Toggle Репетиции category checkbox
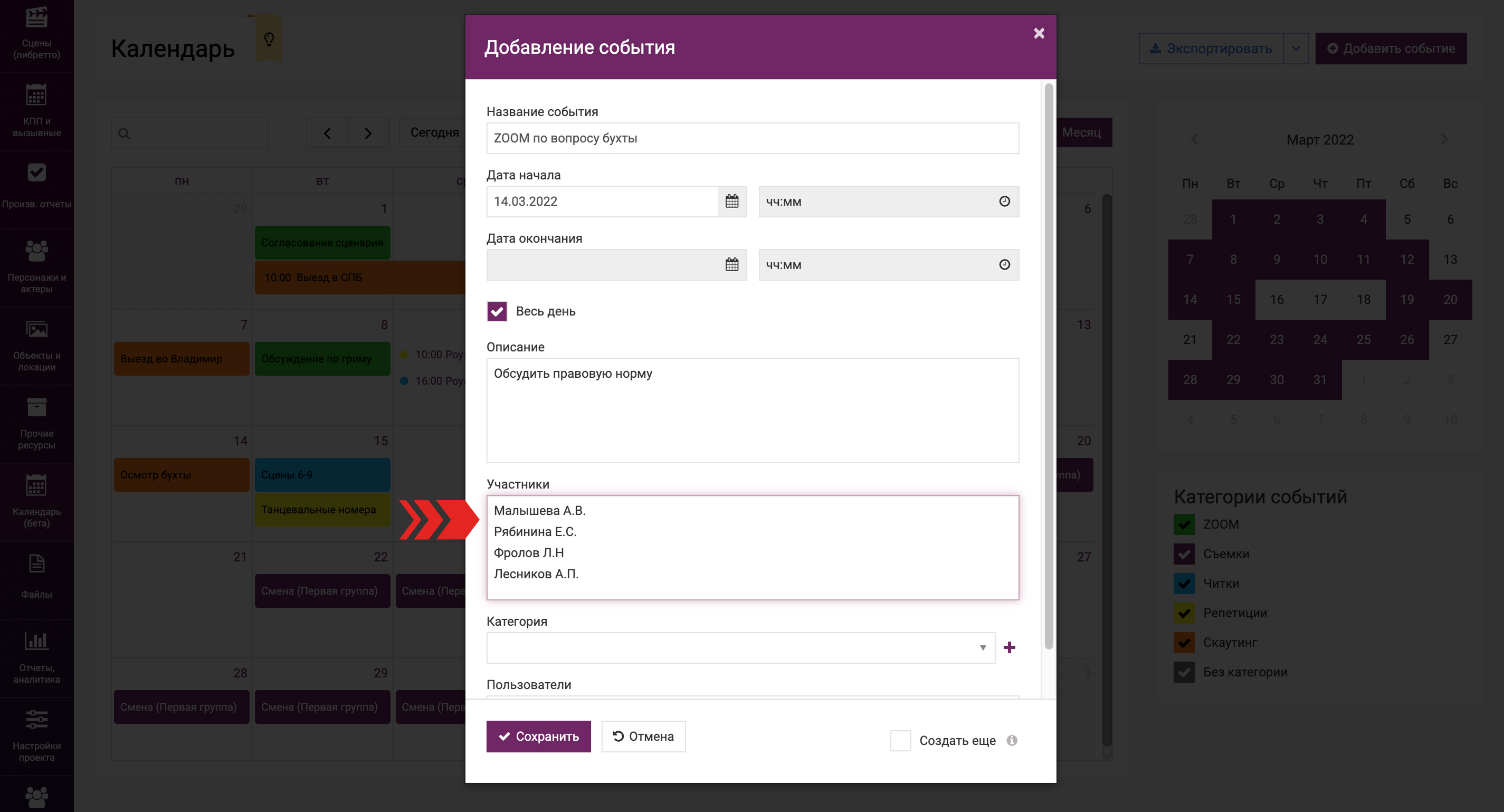The height and width of the screenshot is (812, 1504). coord(1184,613)
